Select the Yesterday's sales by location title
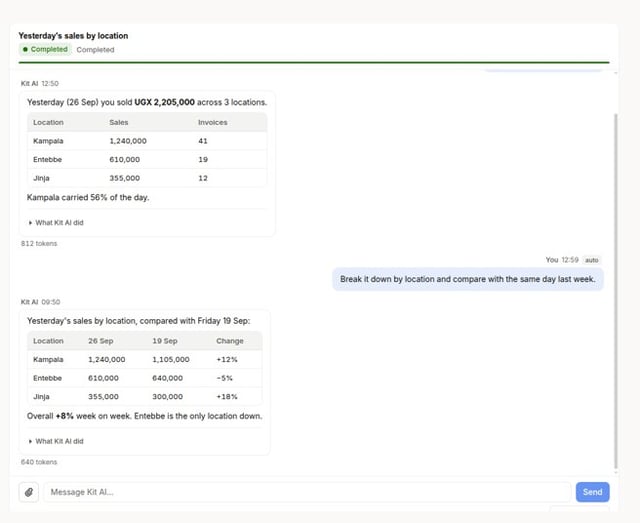The width and height of the screenshot is (640, 523). (x=73, y=36)
